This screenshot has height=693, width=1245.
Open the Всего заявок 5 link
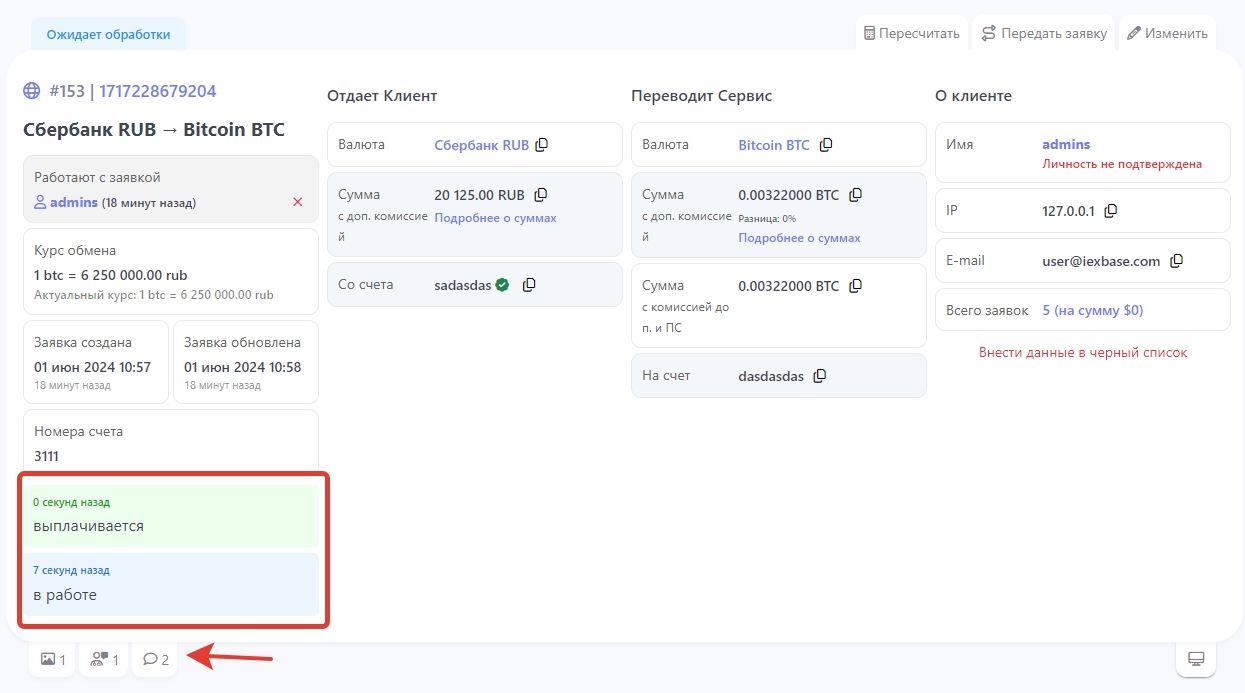[1092, 310]
